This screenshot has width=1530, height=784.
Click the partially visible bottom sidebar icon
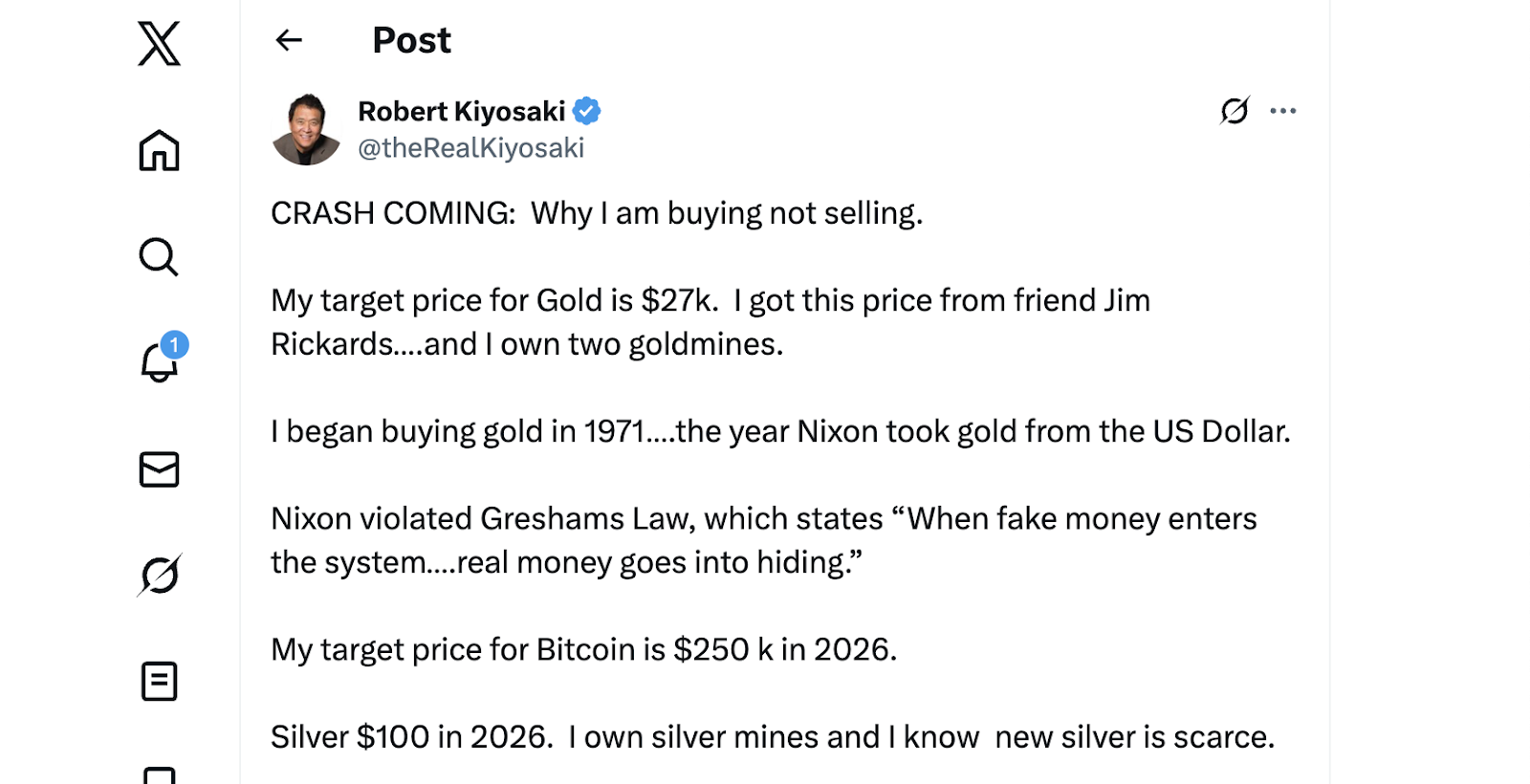point(159,774)
